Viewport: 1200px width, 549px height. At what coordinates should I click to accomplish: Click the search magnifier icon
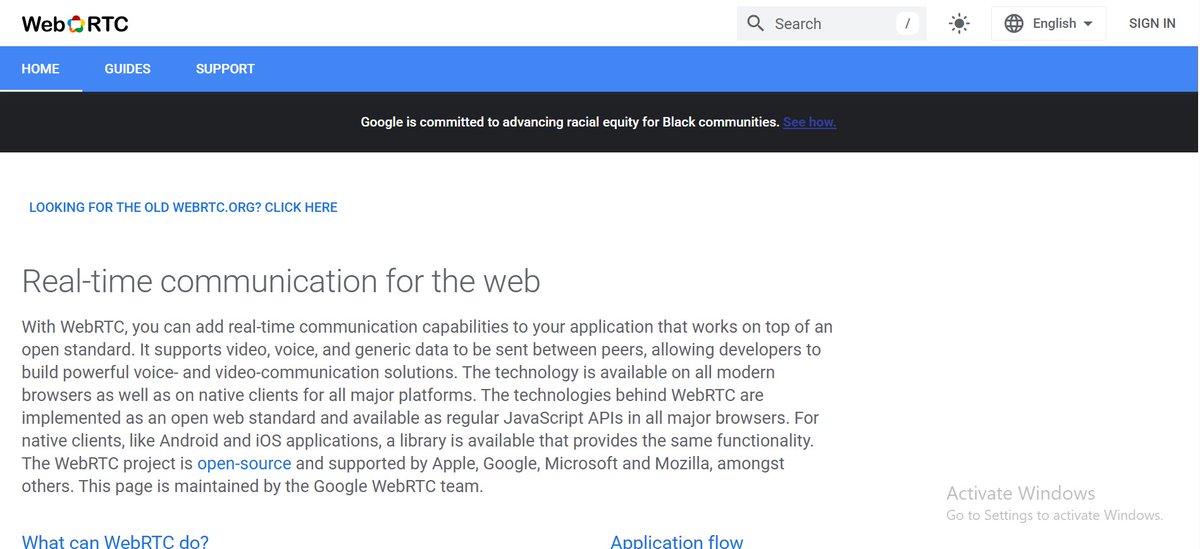pyautogui.click(x=756, y=23)
